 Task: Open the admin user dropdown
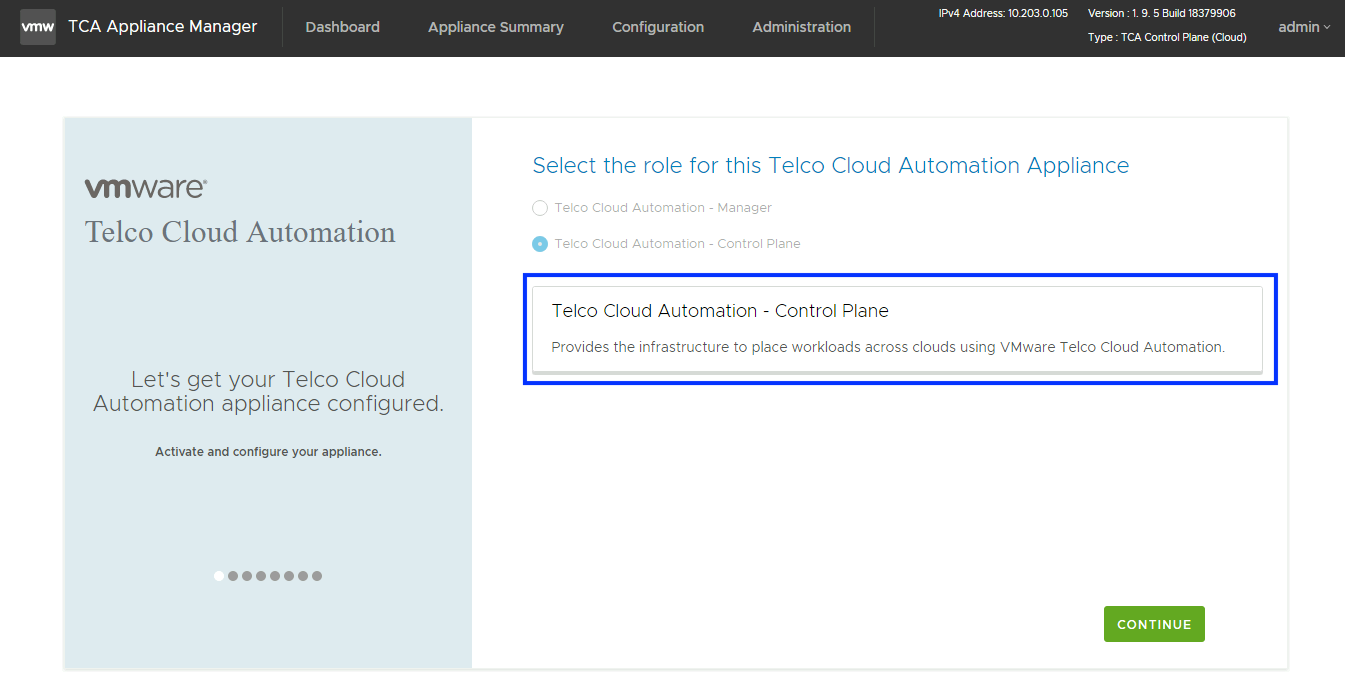1303,27
